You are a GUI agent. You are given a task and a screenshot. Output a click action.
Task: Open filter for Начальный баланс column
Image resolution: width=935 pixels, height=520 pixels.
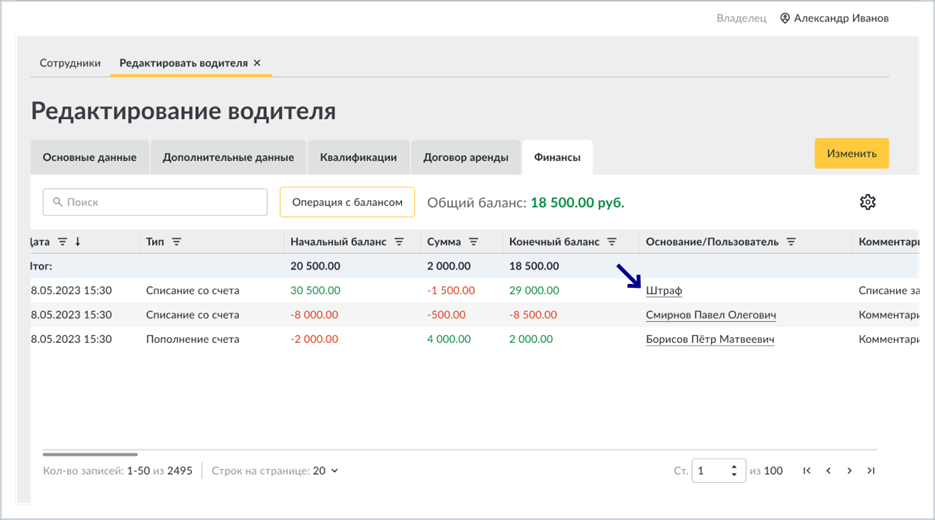click(399, 242)
